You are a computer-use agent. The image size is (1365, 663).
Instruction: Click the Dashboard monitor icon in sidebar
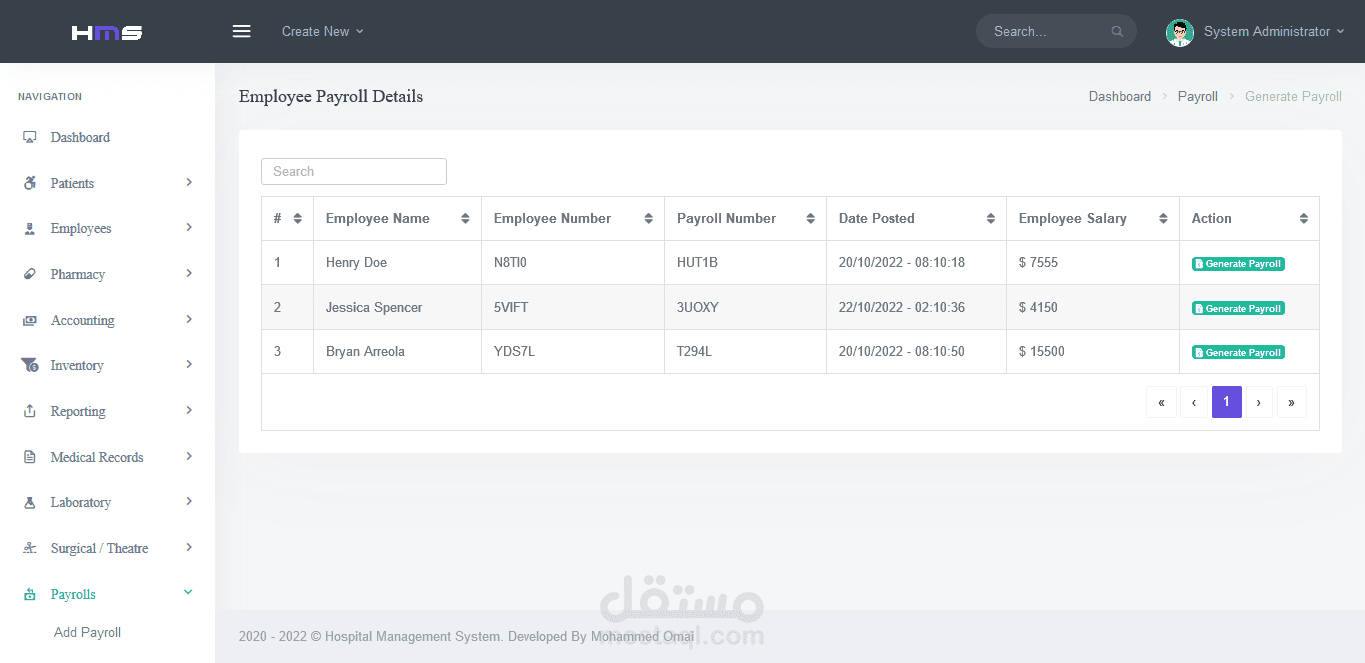pyautogui.click(x=30, y=137)
